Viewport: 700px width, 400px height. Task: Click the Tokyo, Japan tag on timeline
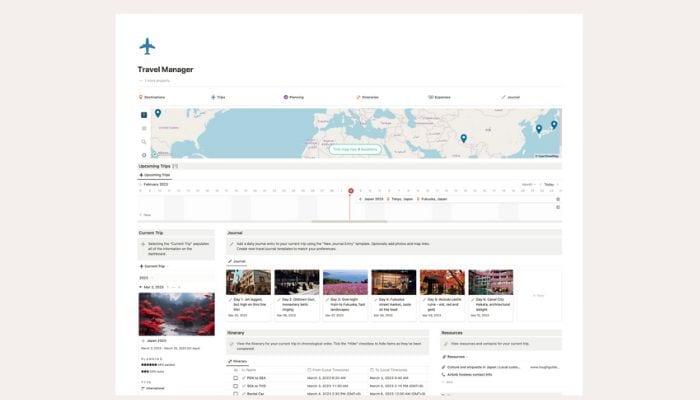point(400,199)
